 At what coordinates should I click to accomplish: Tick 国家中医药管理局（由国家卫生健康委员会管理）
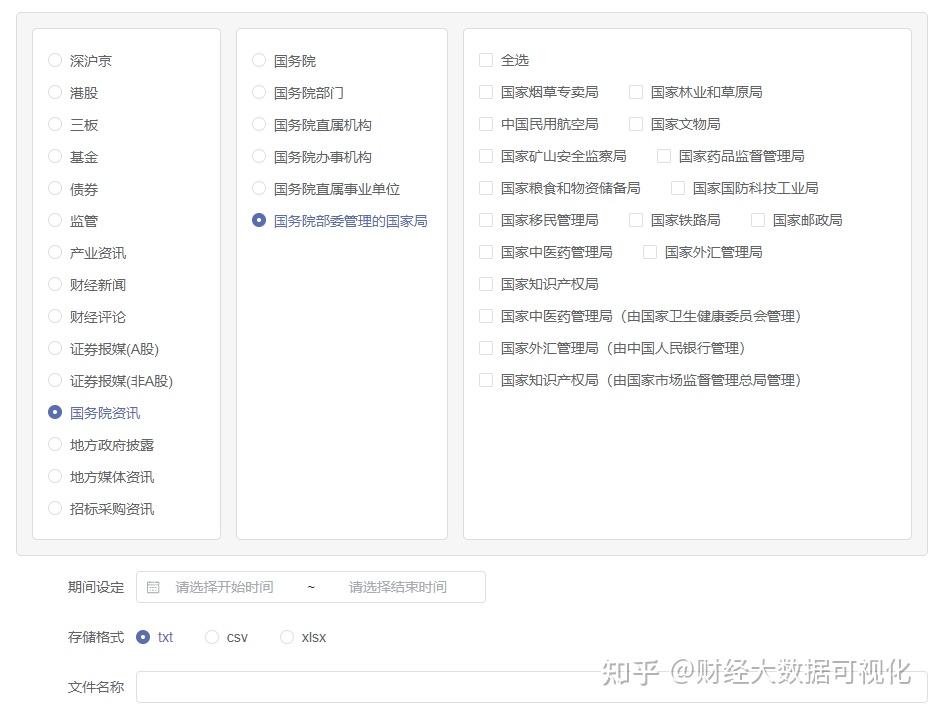[486, 316]
